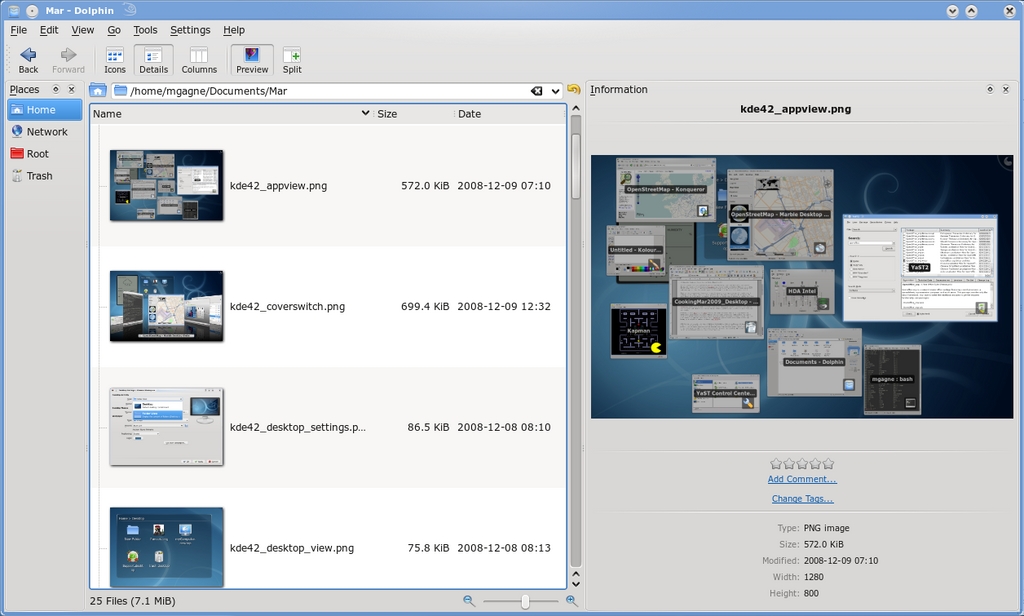Click the home folder icon in the location bar
Screen dimensions: 1024x616
[98, 91]
